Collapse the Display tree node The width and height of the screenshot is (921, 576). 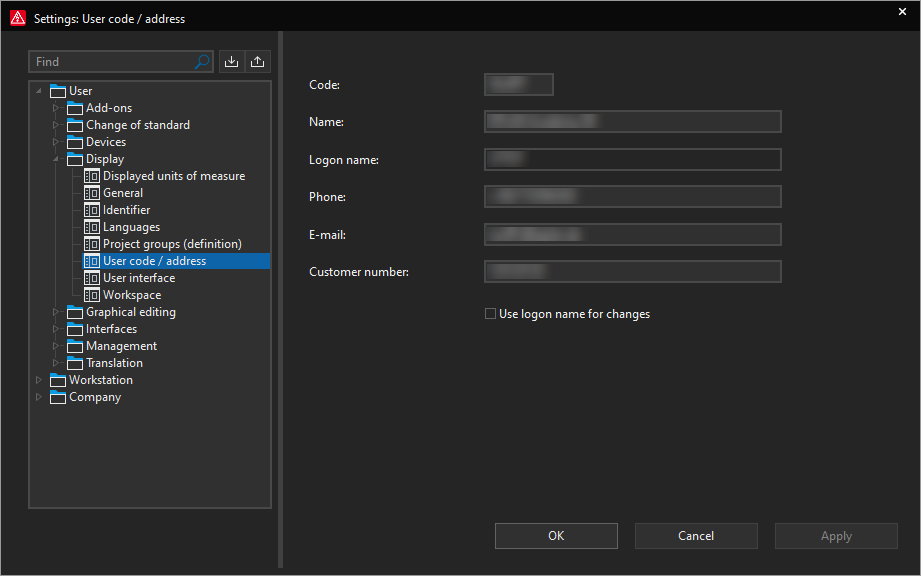[x=56, y=159]
